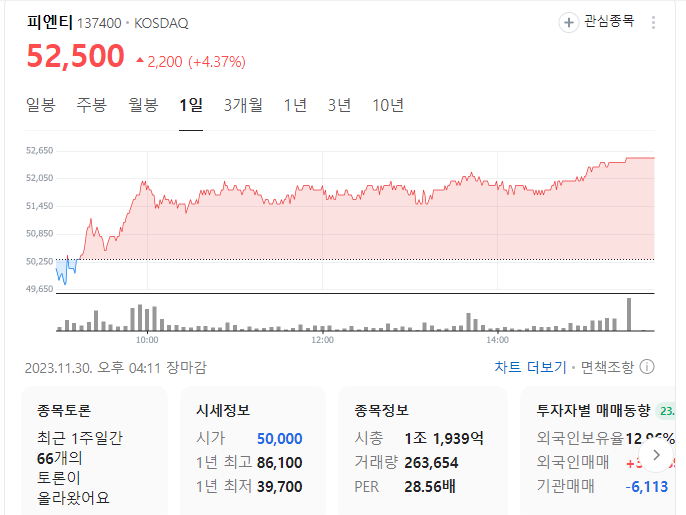This screenshot has height=515, width=686.
Task: Add stock with the 관심종목 plus icon
Action: (x=568, y=22)
